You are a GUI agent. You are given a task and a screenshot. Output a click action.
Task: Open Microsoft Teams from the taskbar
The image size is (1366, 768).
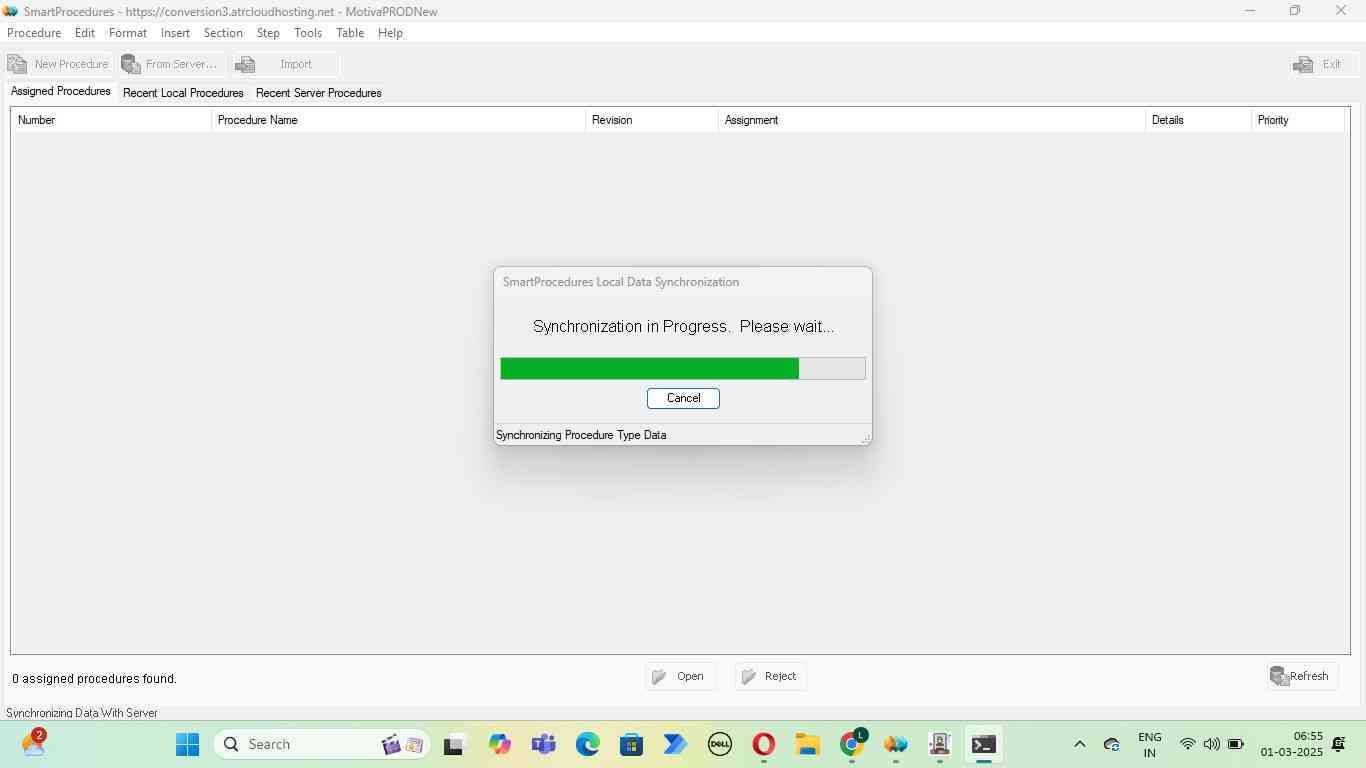click(543, 744)
